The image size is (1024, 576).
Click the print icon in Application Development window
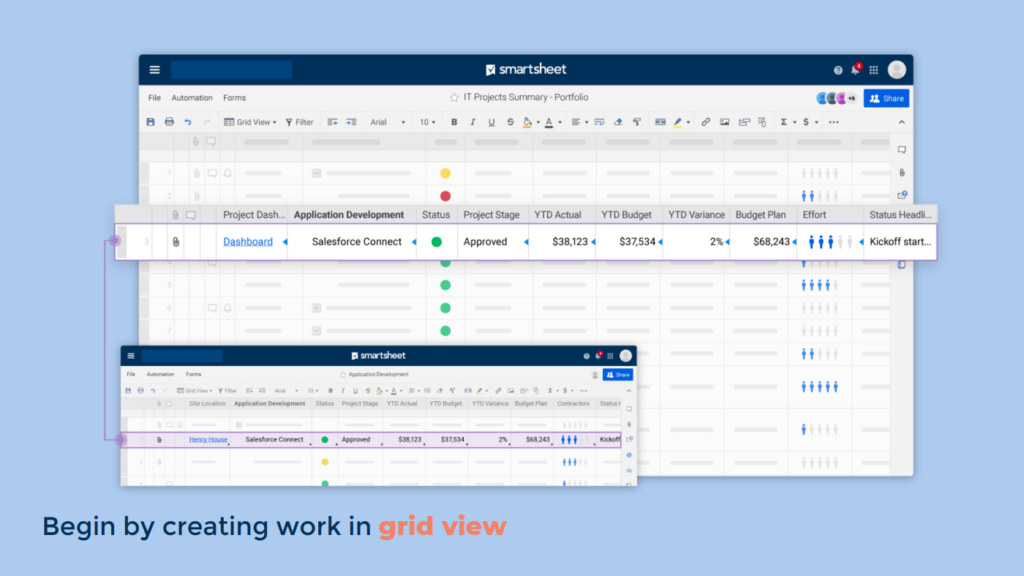(140, 391)
